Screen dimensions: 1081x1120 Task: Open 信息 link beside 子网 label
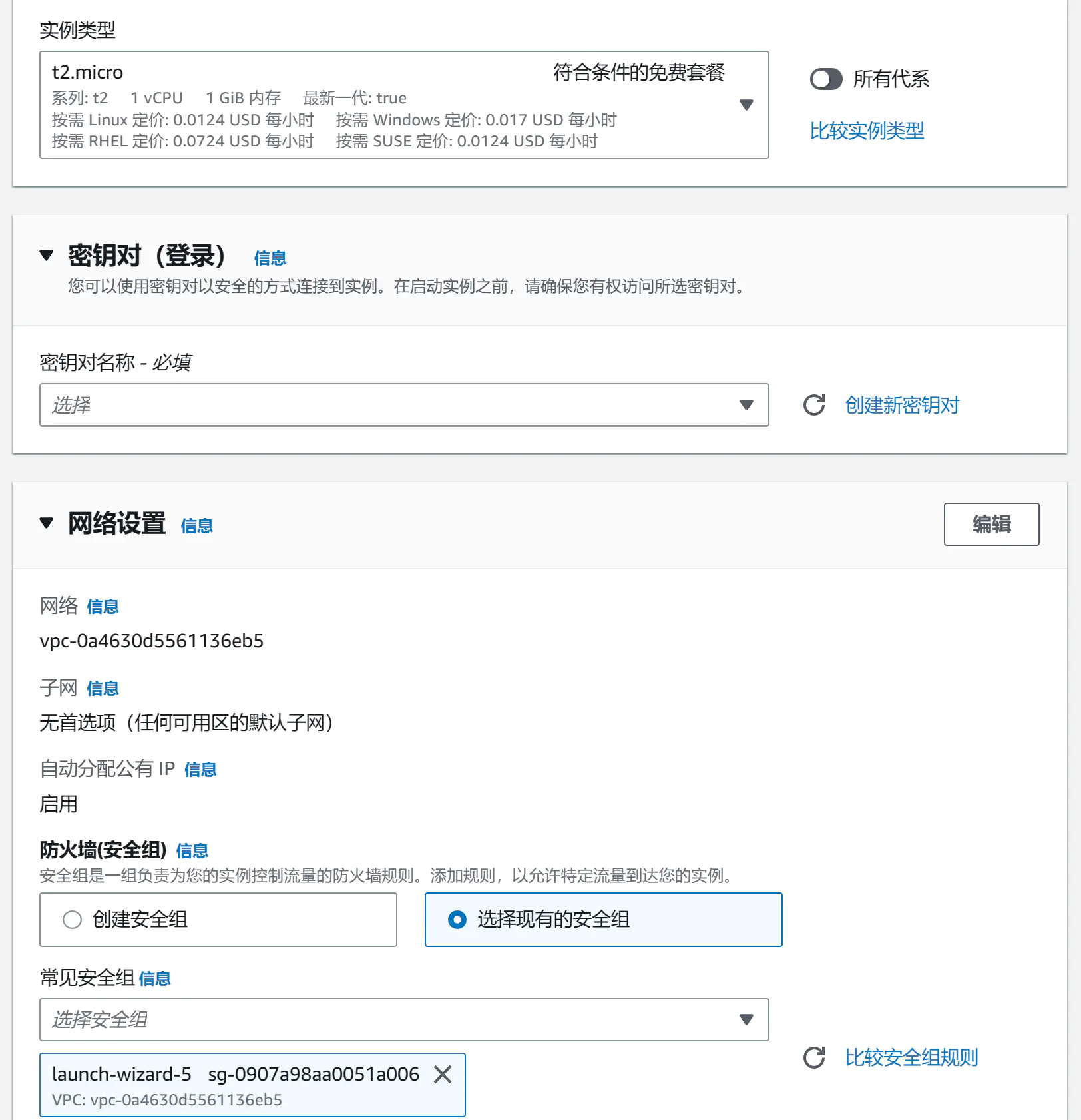pyautogui.click(x=103, y=689)
